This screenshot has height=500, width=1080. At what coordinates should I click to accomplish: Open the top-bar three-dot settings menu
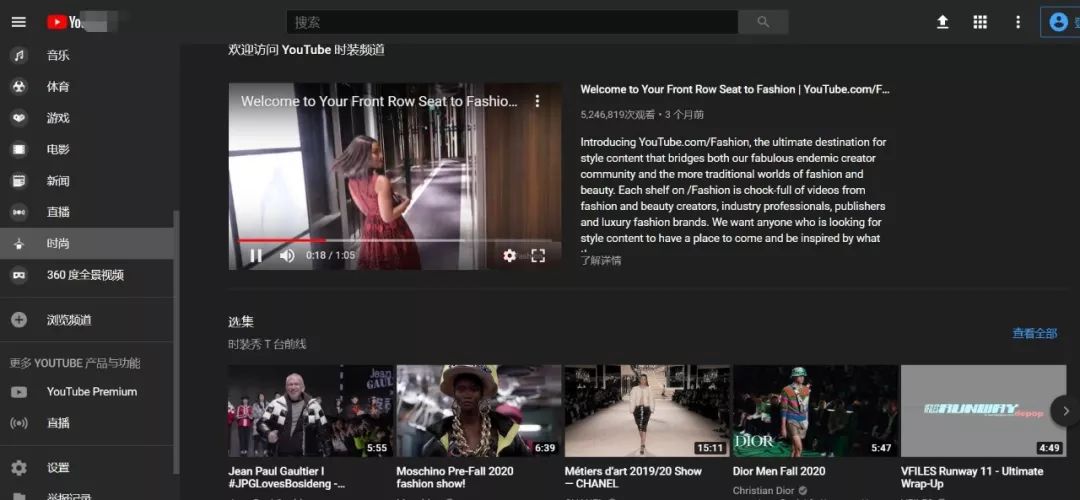pos(1018,22)
